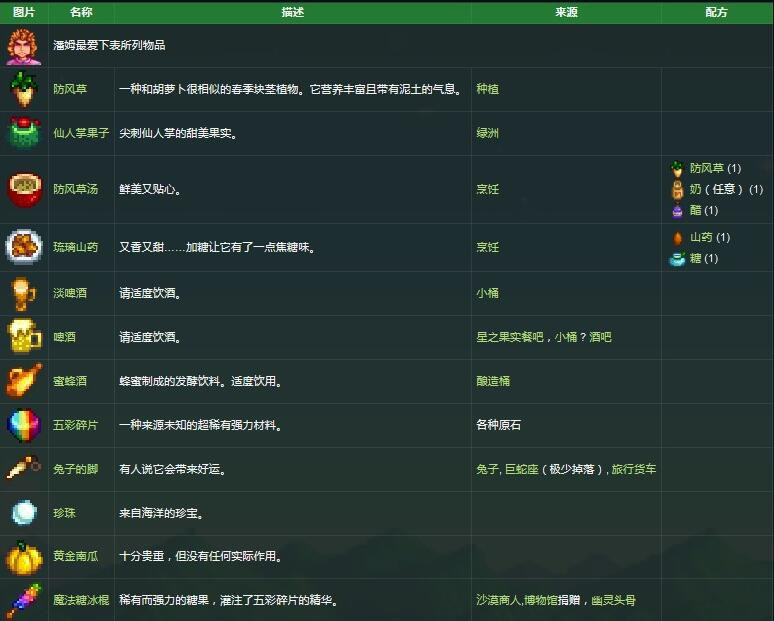Open the 仙人掌果子 item link

(x=81, y=133)
